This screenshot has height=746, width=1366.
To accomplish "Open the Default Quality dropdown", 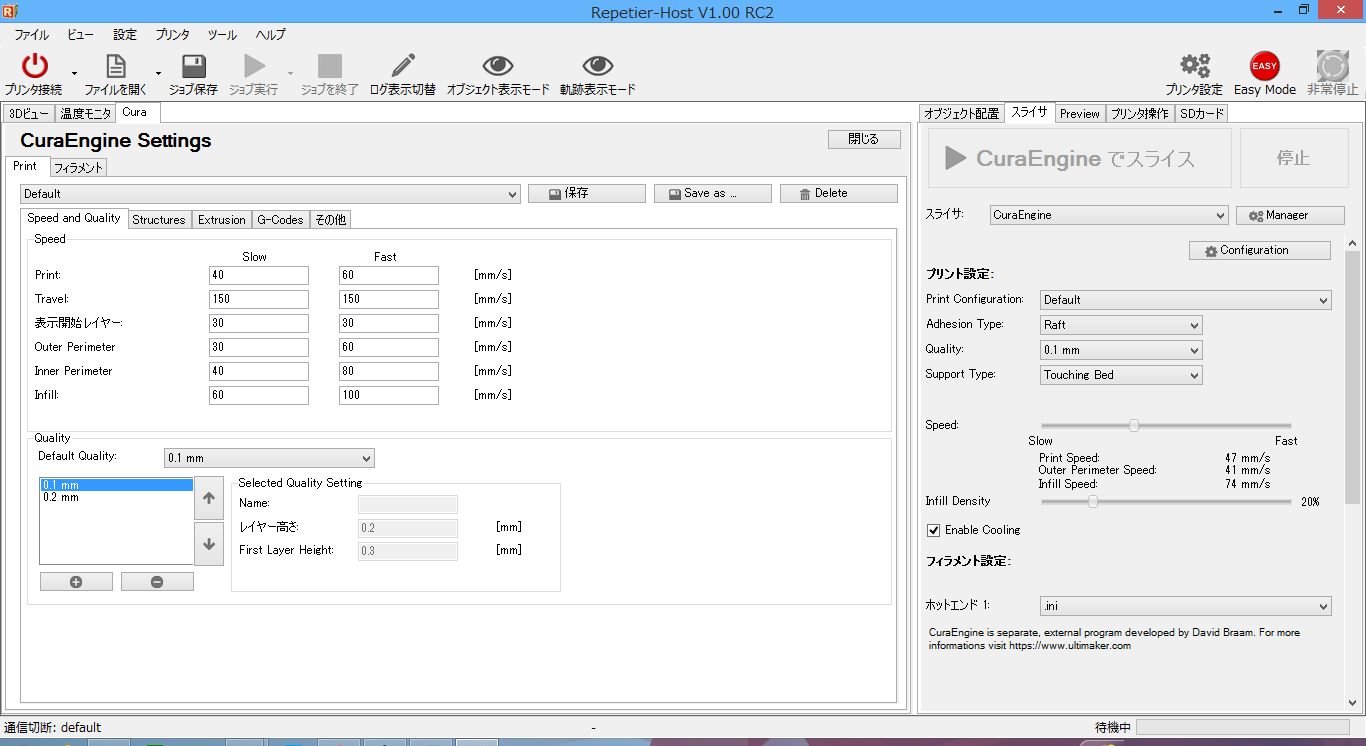I will click(x=269, y=458).
